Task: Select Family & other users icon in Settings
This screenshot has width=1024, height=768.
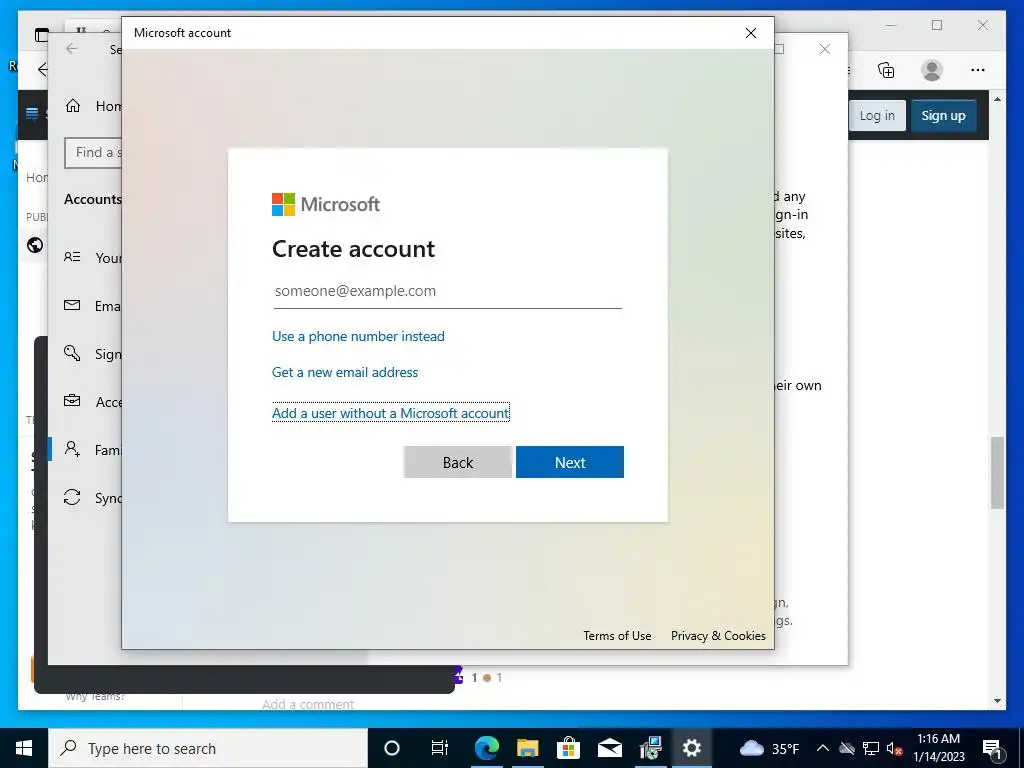Action: (x=72, y=449)
